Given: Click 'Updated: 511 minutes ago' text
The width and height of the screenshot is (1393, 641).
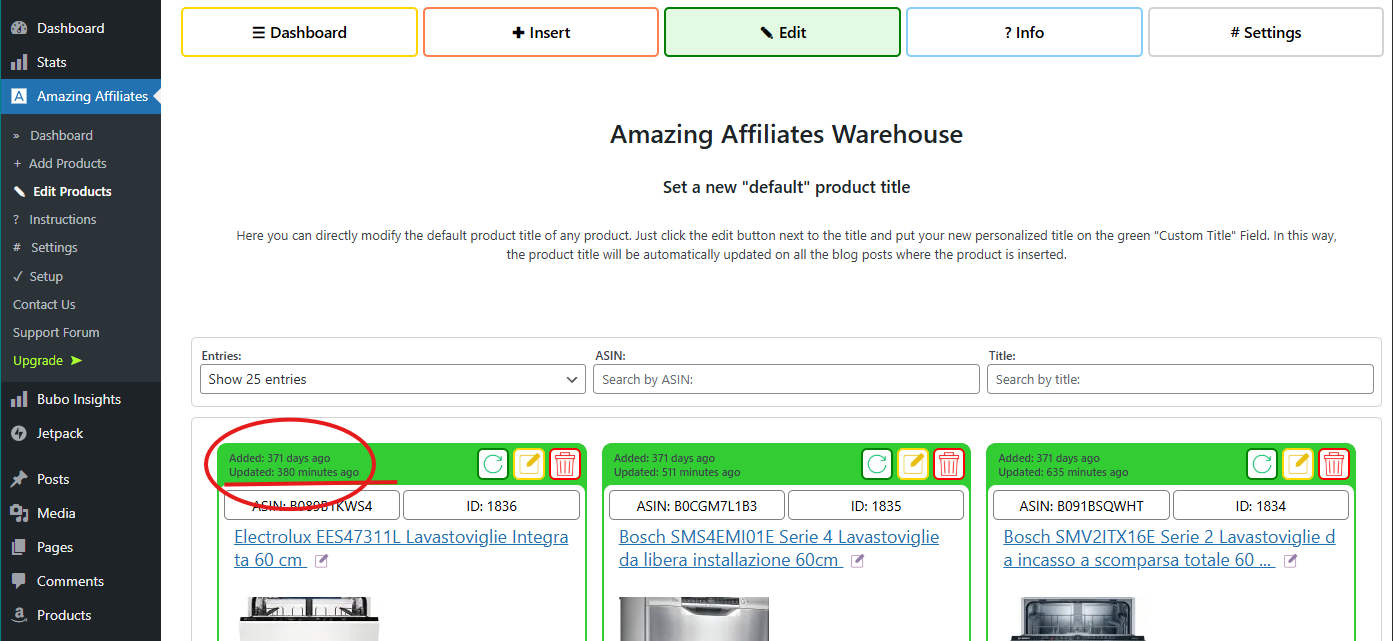Looking at the screenshot, I should click(x=677, y=472).
